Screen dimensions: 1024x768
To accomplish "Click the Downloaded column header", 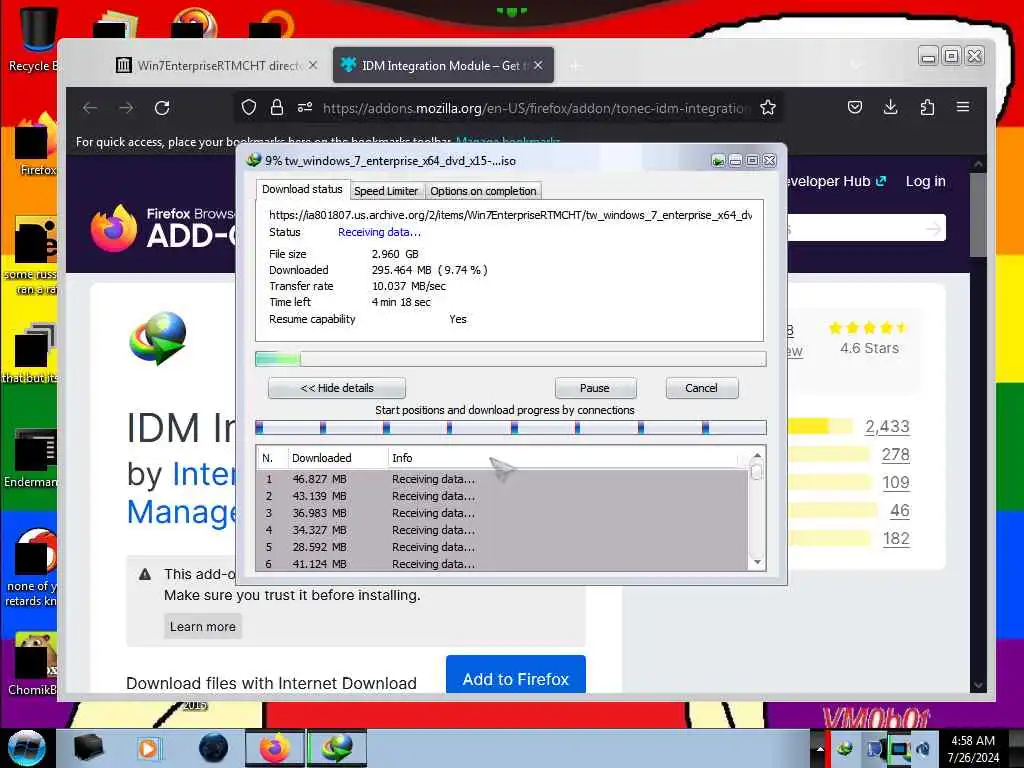I will [338, 458].
